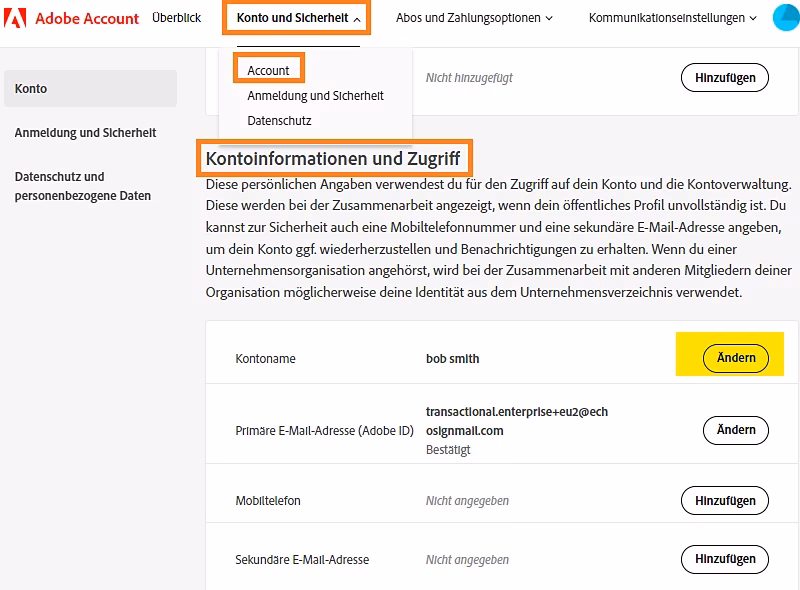Expand the Abos und Zahlungsoptionen dropdown
The width and height of the screenshot is (800, 590).
pos(473,17)
